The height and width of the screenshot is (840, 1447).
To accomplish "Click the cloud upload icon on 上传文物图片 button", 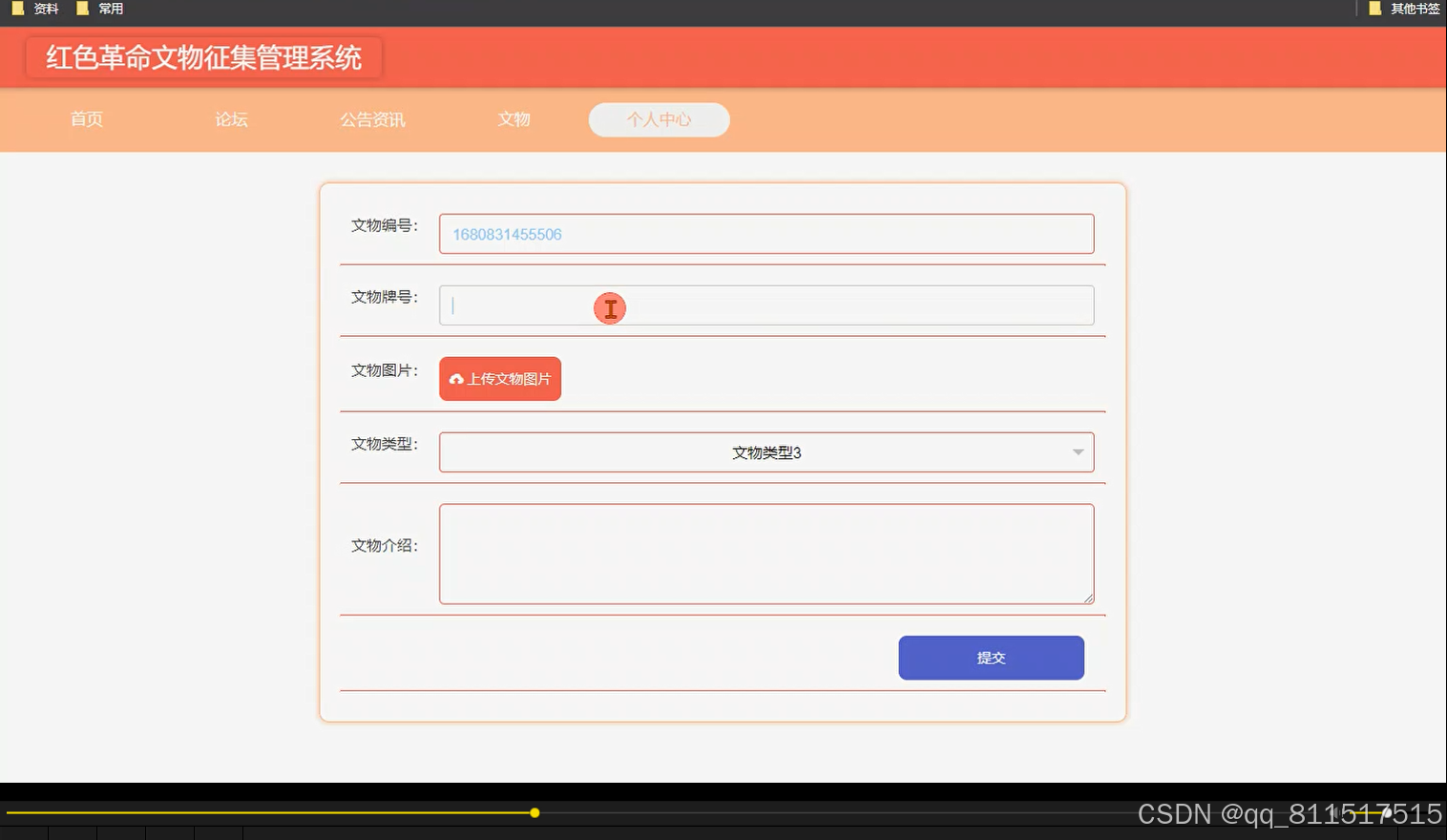I will click(456, 379).
